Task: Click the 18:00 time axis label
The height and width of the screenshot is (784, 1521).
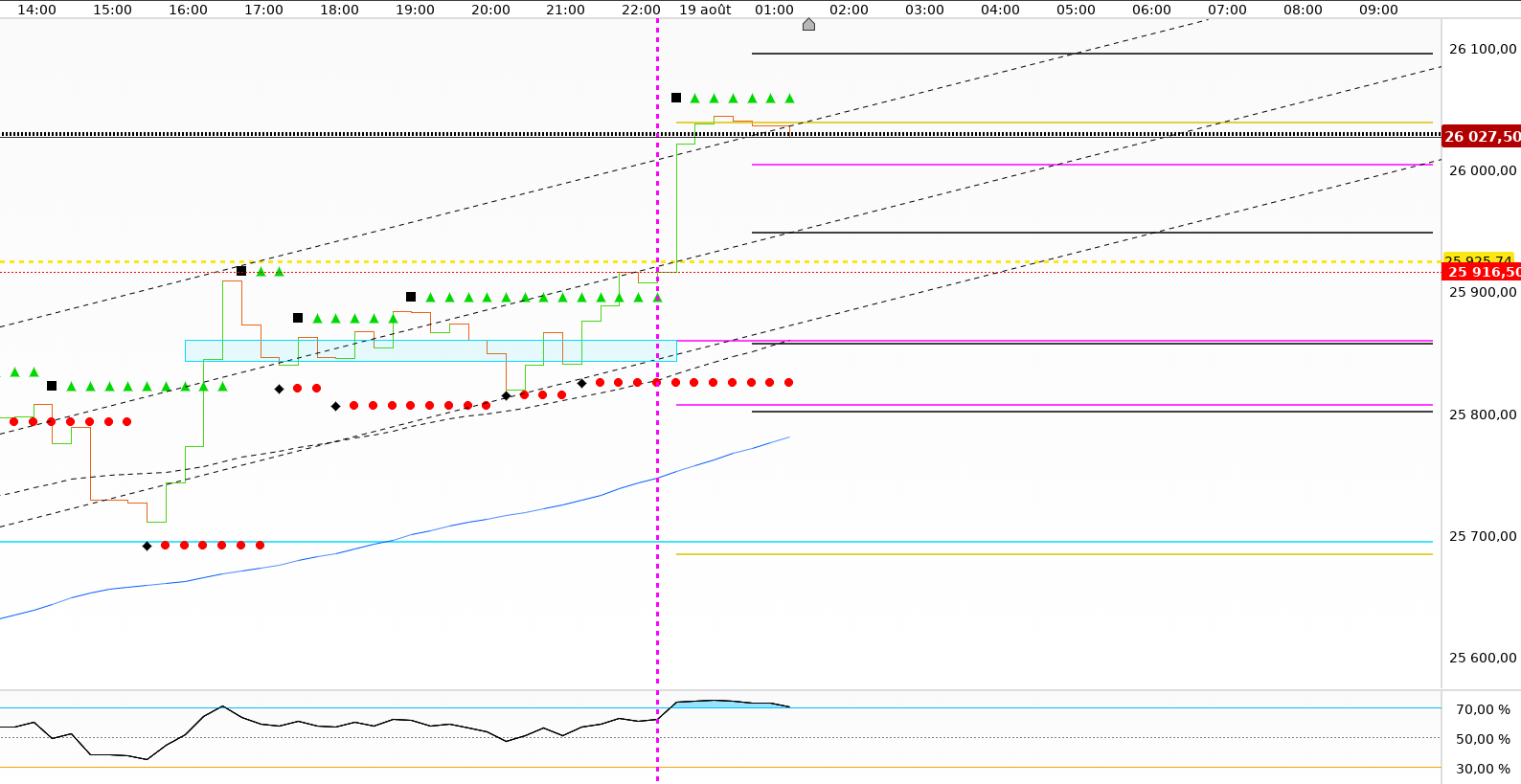Action: click(x=339, y=10)
